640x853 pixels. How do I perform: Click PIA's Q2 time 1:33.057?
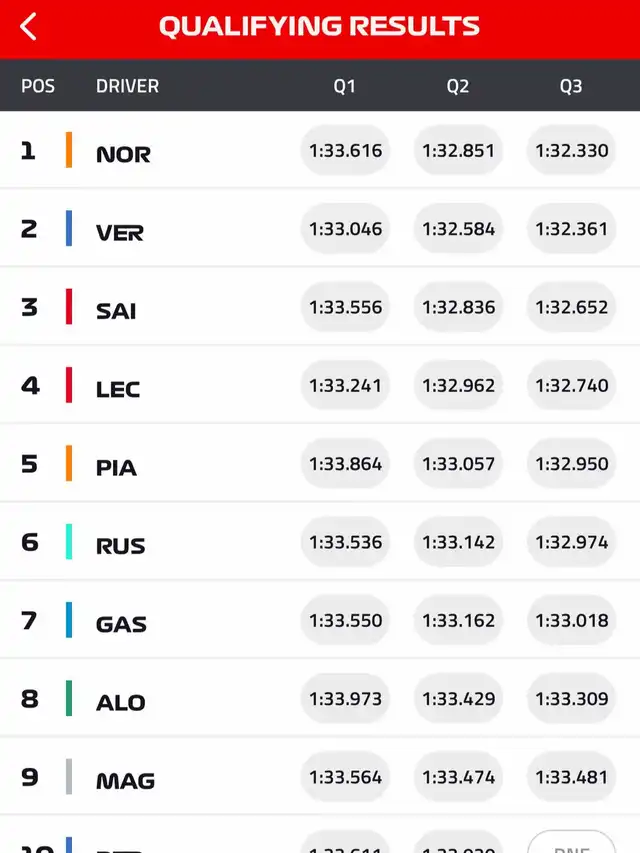click(458, 463)
